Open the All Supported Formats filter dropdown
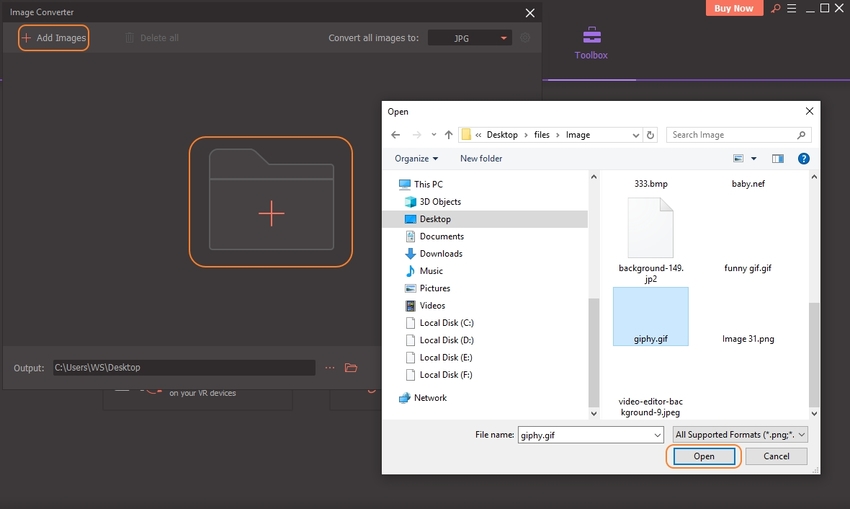 tap(740, 435)
